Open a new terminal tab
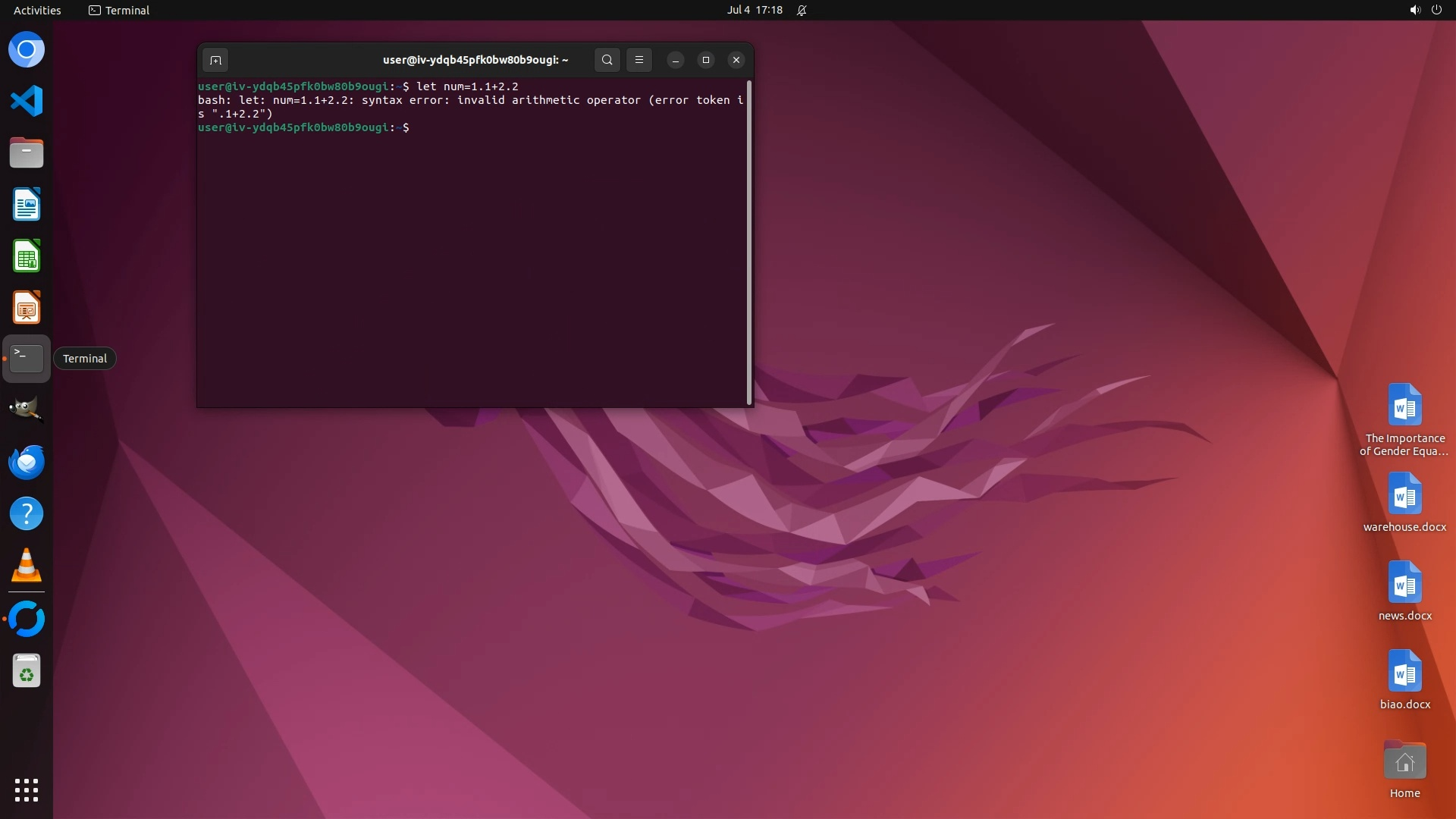Screen dimensions: 1456x819 point(215,60)
